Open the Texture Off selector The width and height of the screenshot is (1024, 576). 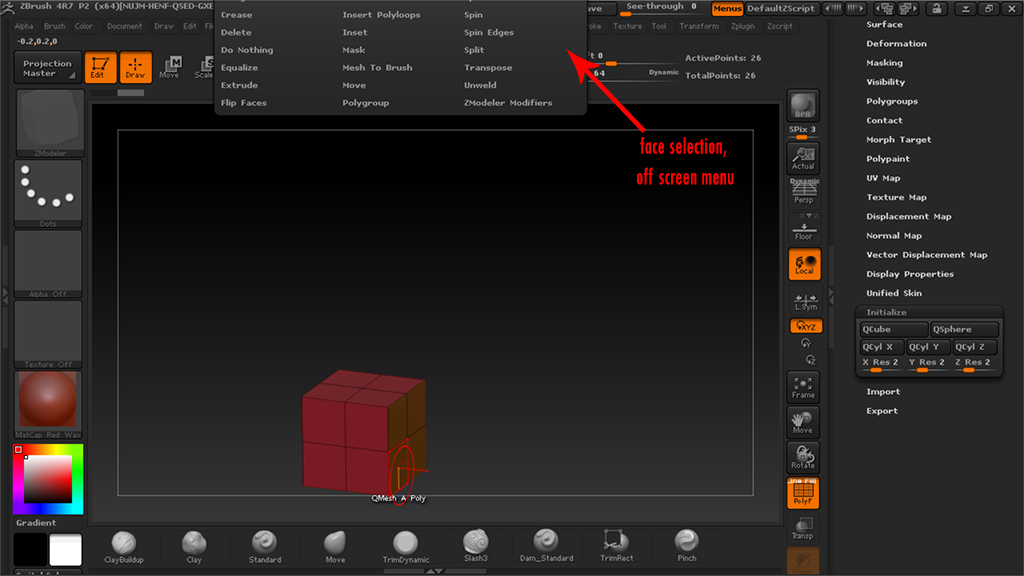coord(48,335)
